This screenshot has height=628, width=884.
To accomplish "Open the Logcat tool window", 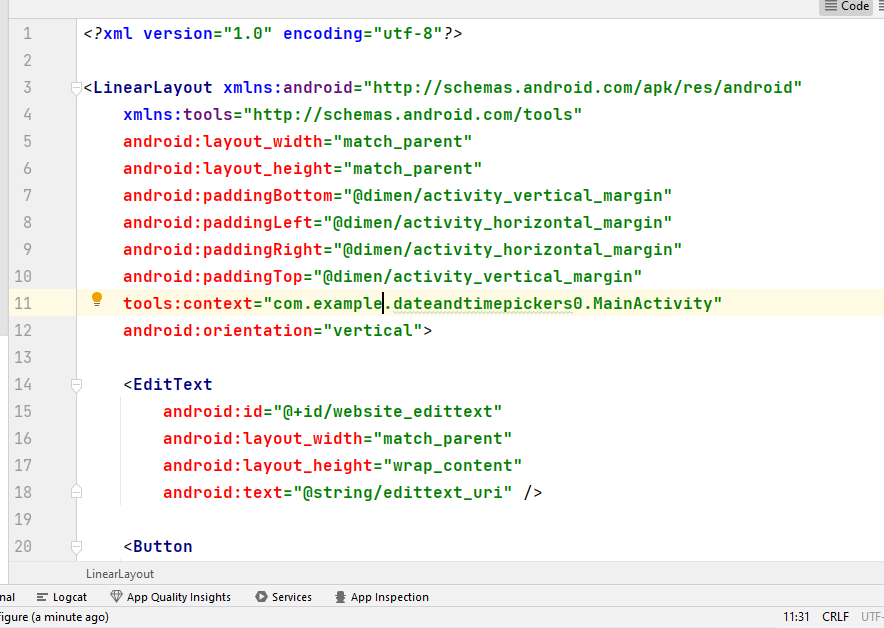I will 61,597.
